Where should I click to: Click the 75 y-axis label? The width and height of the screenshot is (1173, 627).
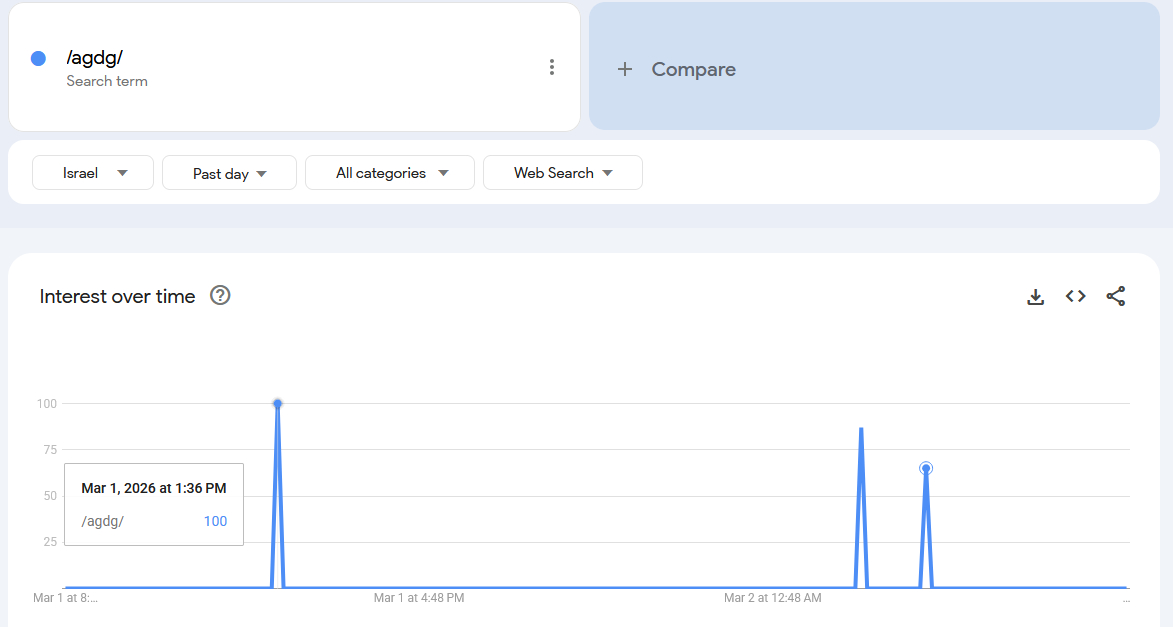pyautogui.click(x=50, y=450)
